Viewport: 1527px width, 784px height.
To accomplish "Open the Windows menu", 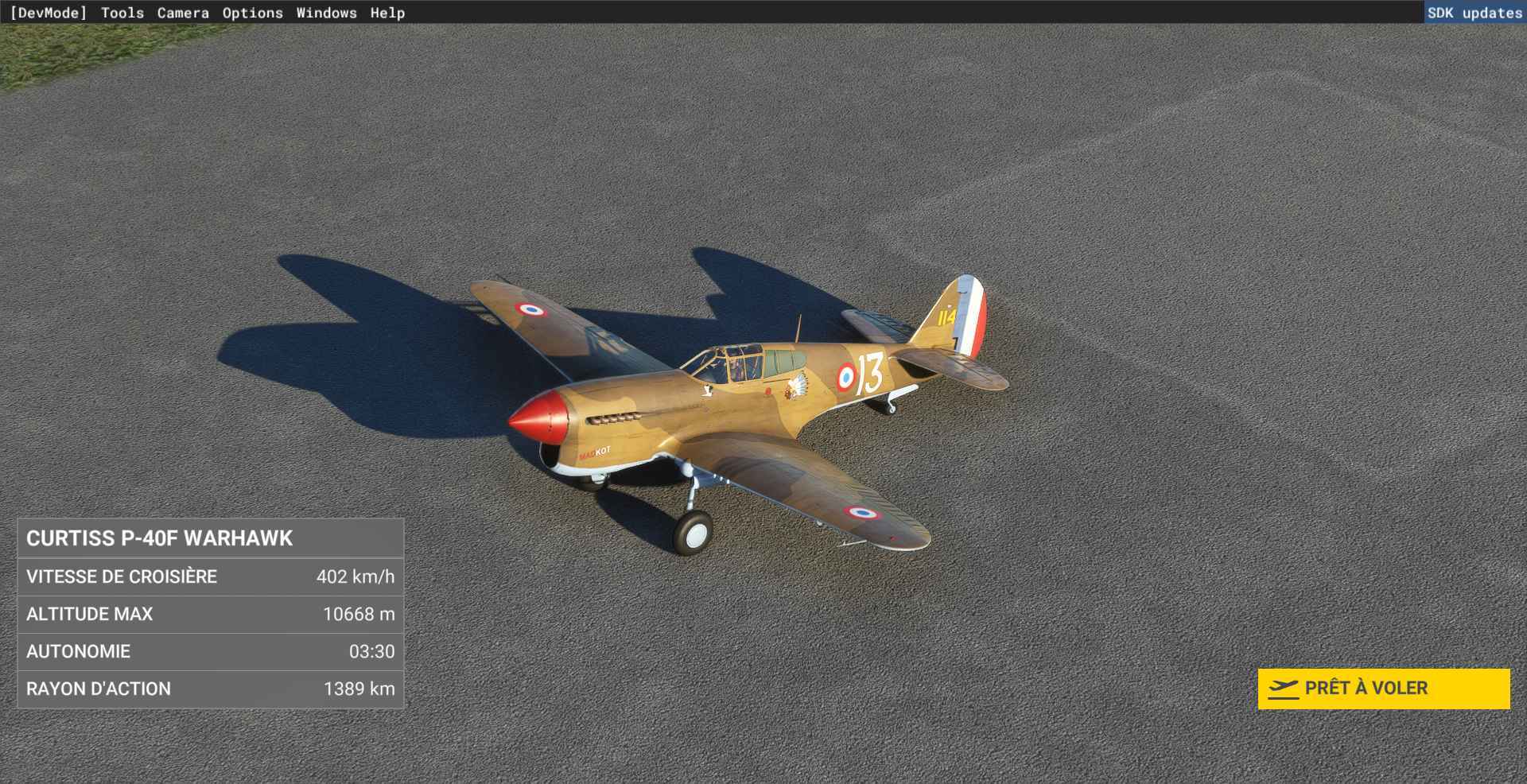I will click(x=326, y=13).
